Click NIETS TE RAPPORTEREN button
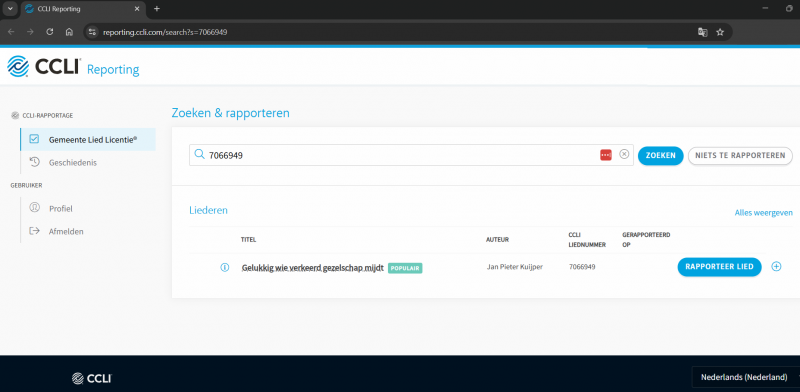The image size is (800, 392). [x=740, y=156]
